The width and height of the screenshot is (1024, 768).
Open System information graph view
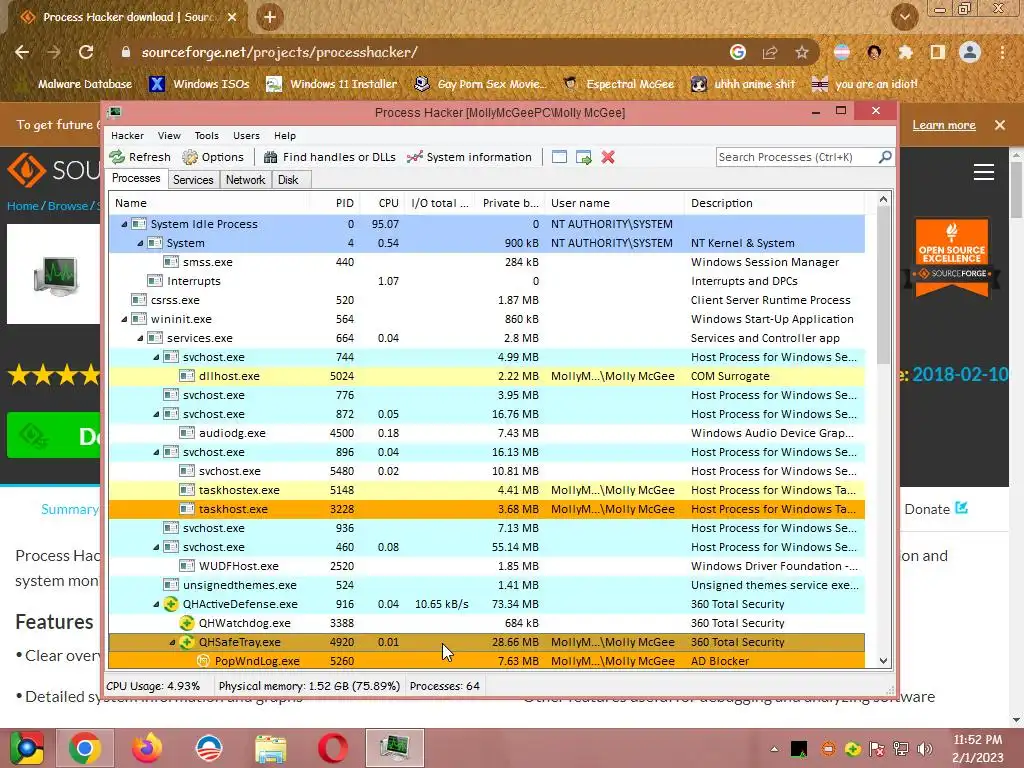469,157
